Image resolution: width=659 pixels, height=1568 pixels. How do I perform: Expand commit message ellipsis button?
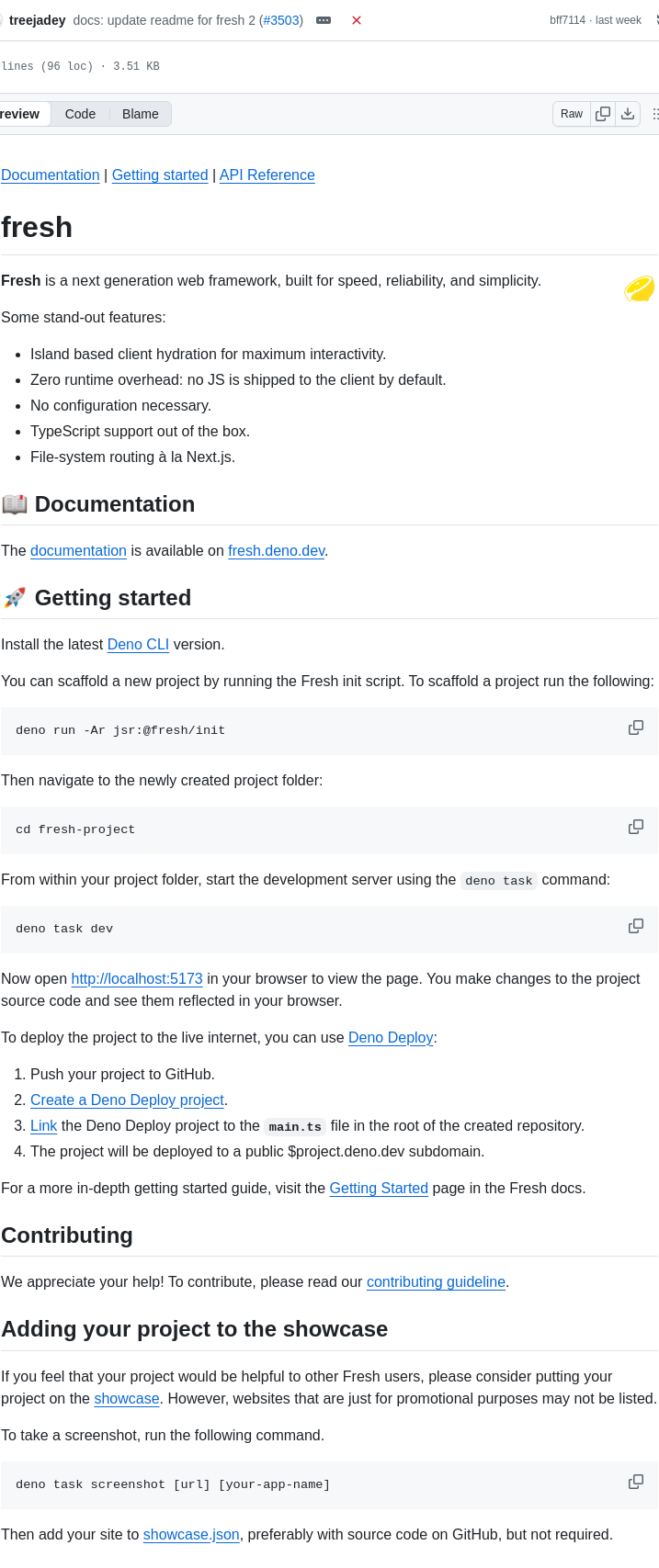pos(324,20)
